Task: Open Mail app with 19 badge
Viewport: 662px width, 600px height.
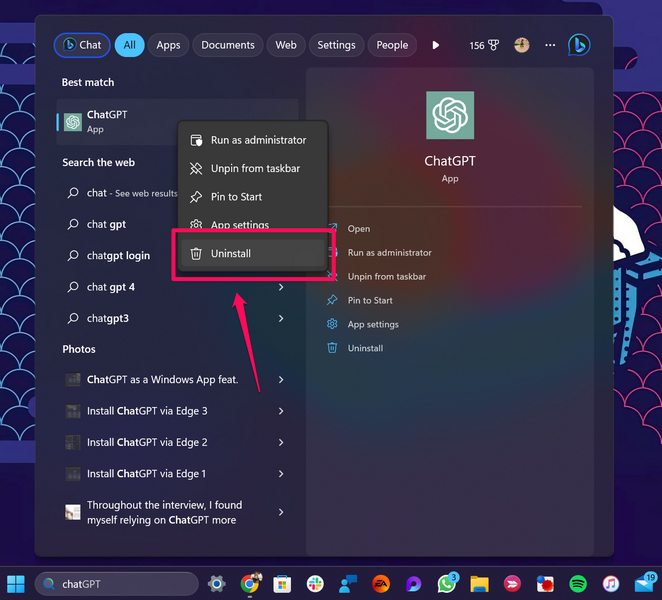Action: [x=645, y=583]
